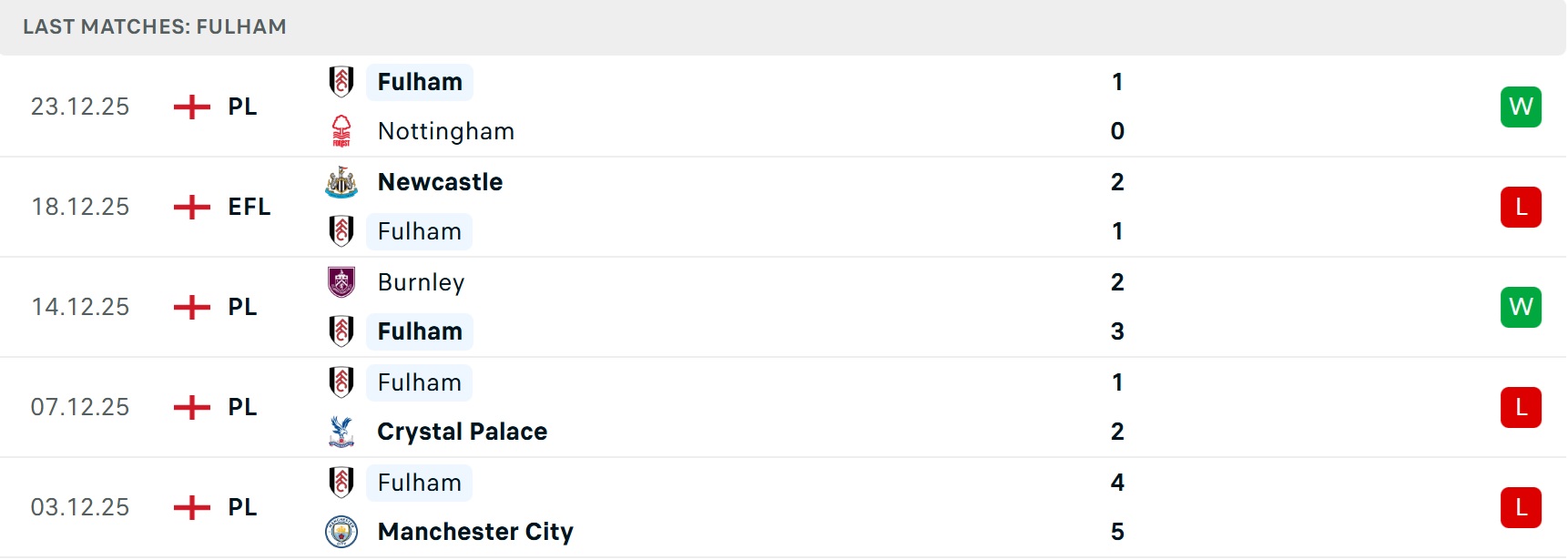1568x560 pixels.
Task: Open the Manchester City team link
Action: [x=475, y=532]
